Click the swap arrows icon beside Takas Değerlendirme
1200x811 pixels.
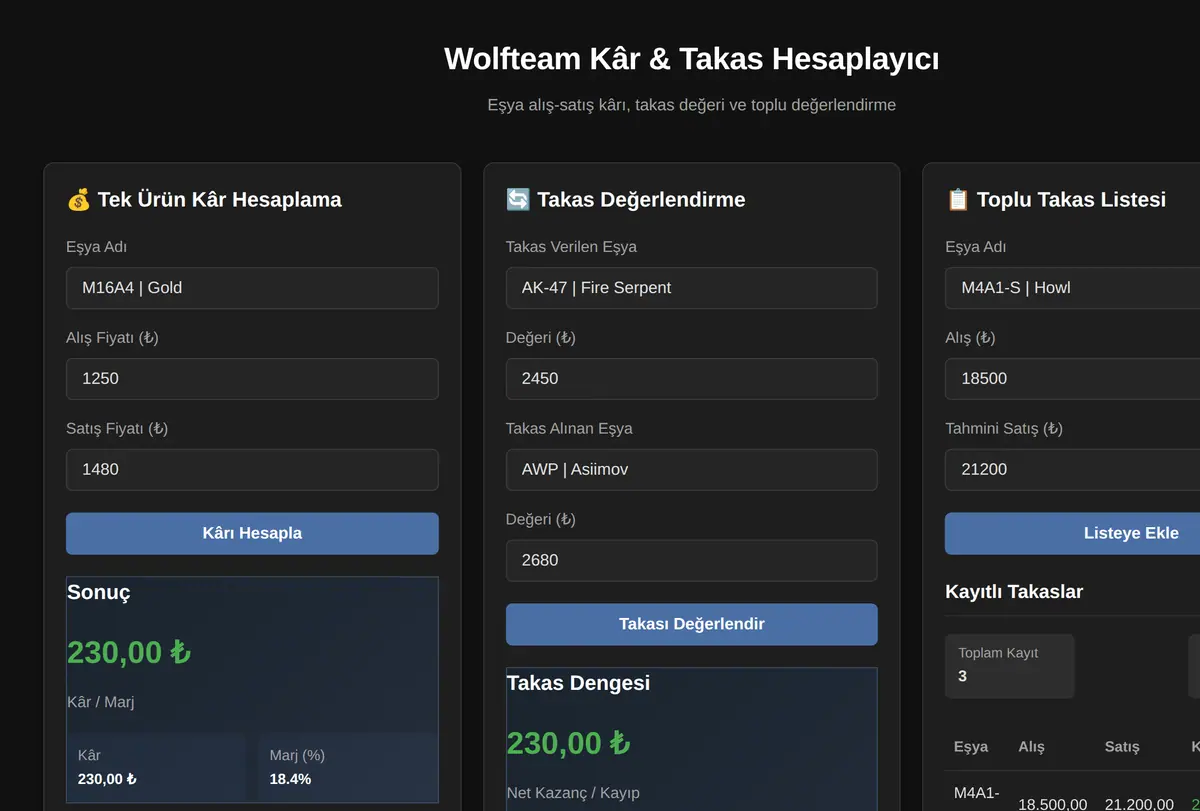coord(518,200)
